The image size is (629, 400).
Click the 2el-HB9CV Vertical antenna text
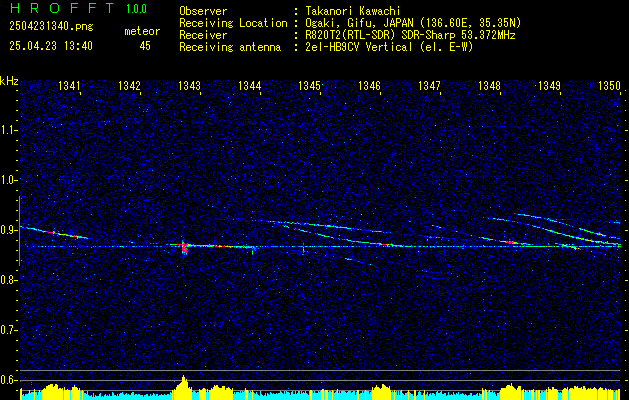coord(388,47)
